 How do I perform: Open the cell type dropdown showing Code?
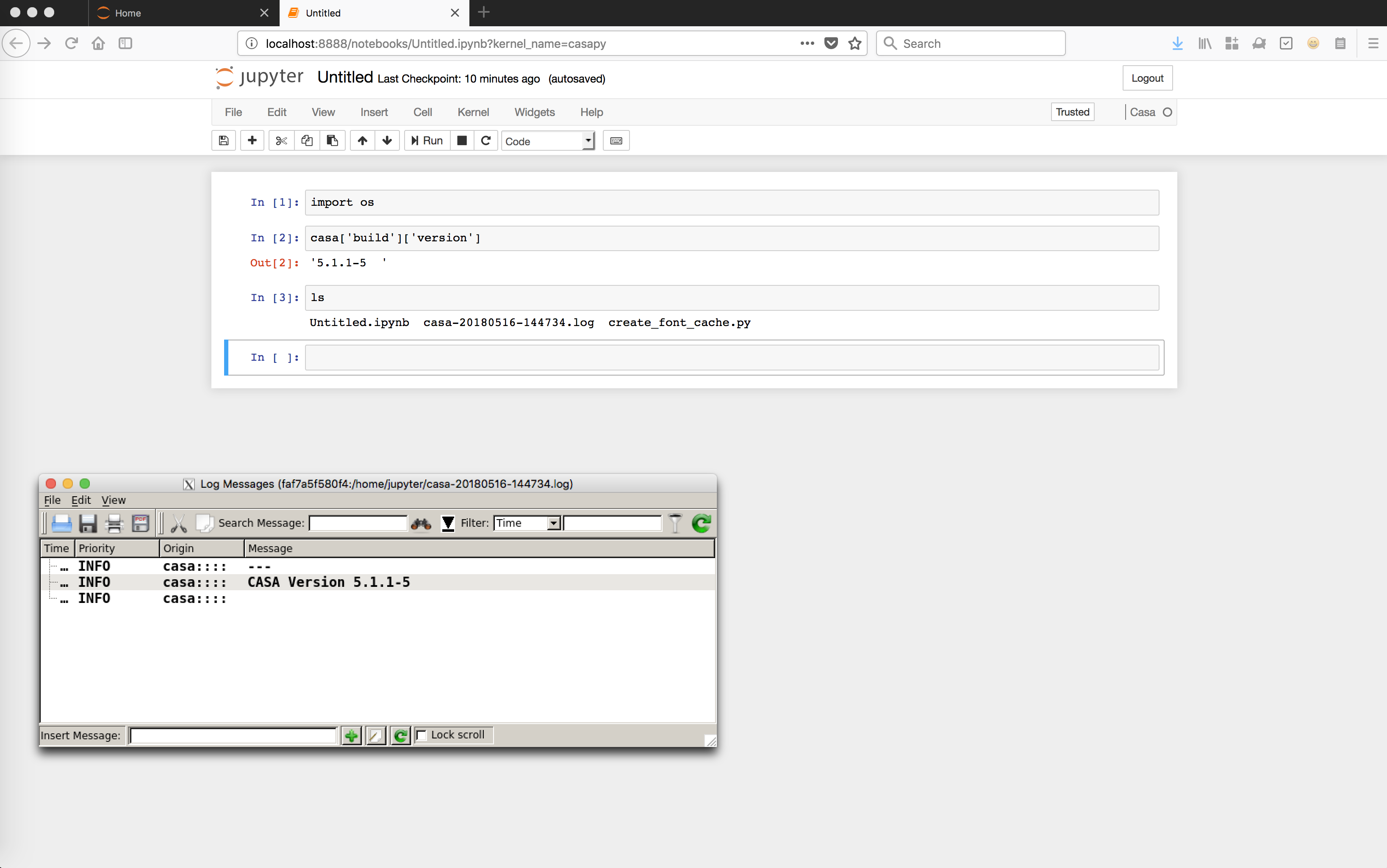[547, 141]
